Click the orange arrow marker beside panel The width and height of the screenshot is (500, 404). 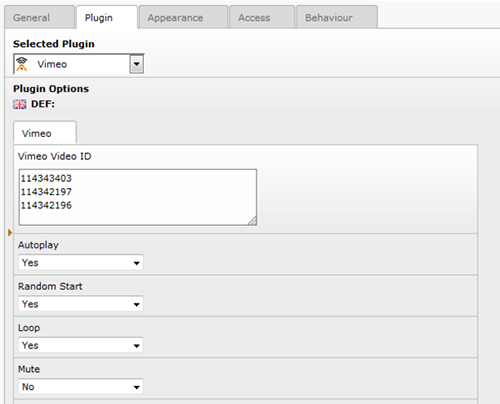[10, 232]
